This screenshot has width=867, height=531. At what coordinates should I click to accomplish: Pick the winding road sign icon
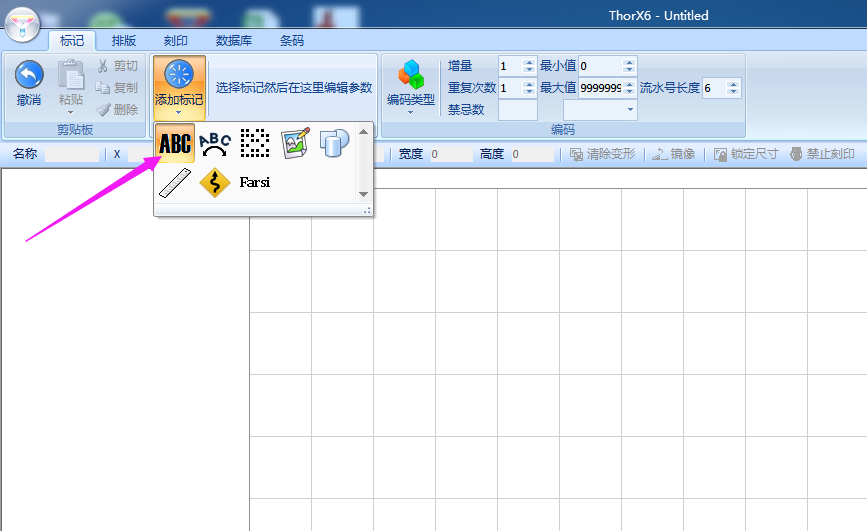tap(215, 183)
